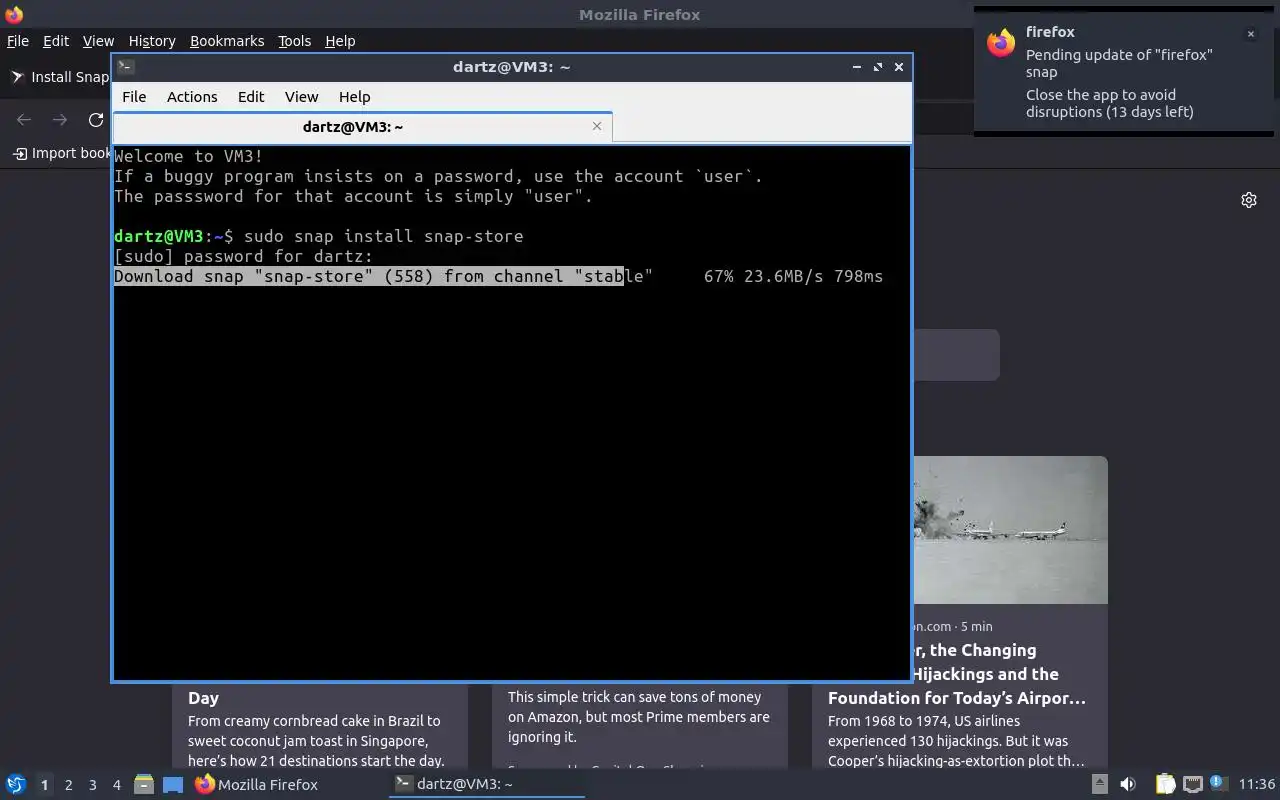Switch to workspace 1
The image size is (1280, 800).
pyautogui.click(x=44, y=785)
